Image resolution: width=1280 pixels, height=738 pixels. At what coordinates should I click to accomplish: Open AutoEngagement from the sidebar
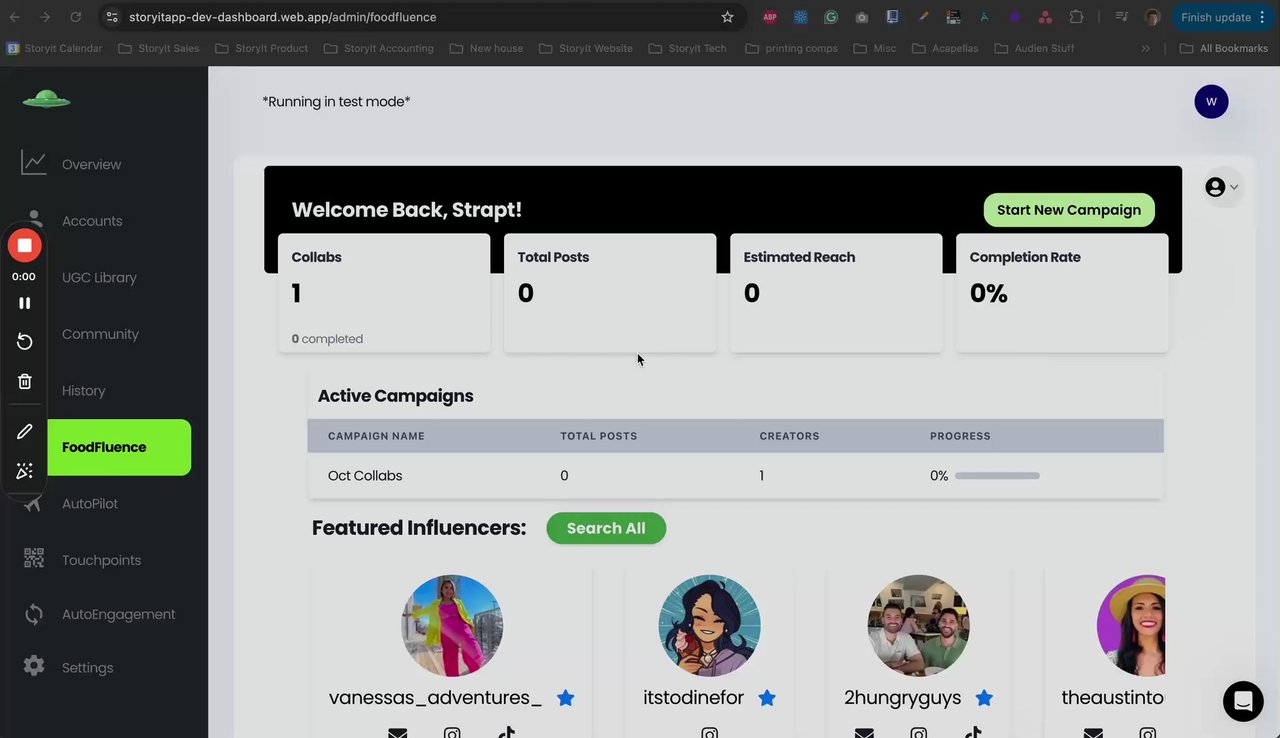[118, 614]
